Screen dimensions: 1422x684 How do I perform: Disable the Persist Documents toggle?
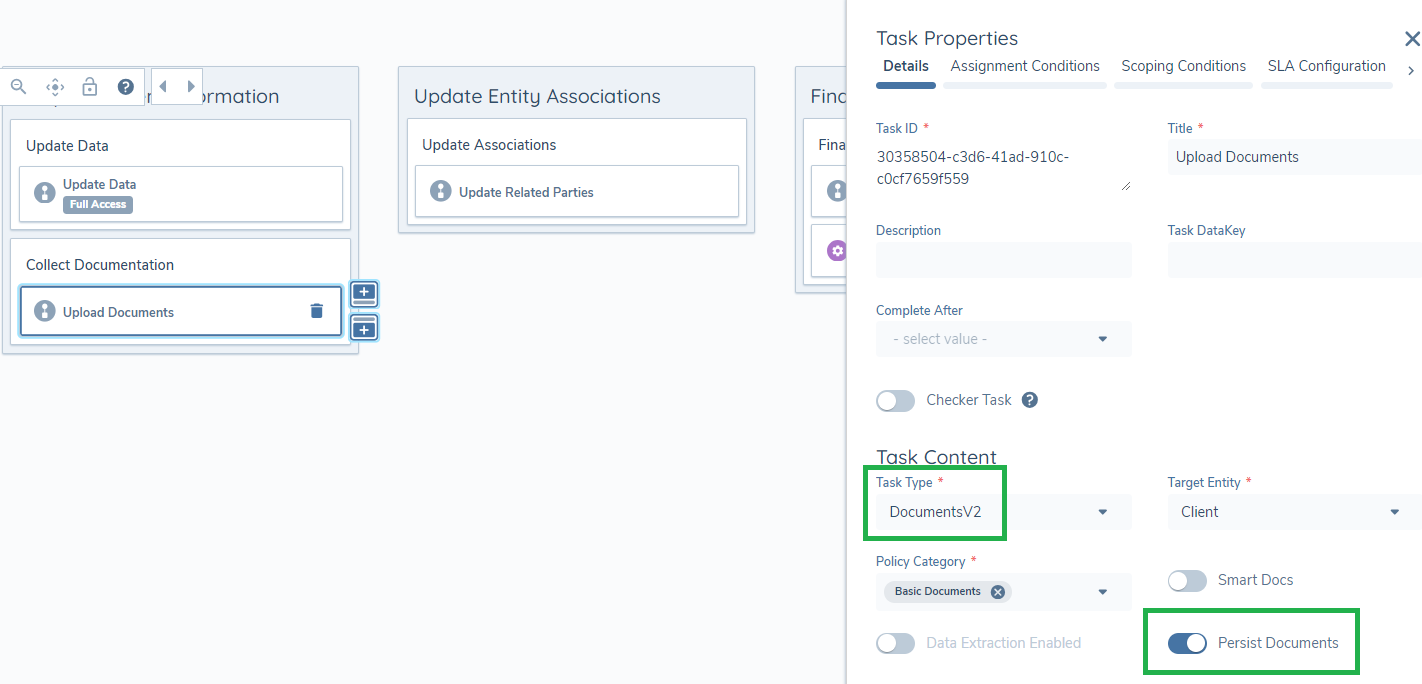pyautogui.click(x=1187, y=643)
